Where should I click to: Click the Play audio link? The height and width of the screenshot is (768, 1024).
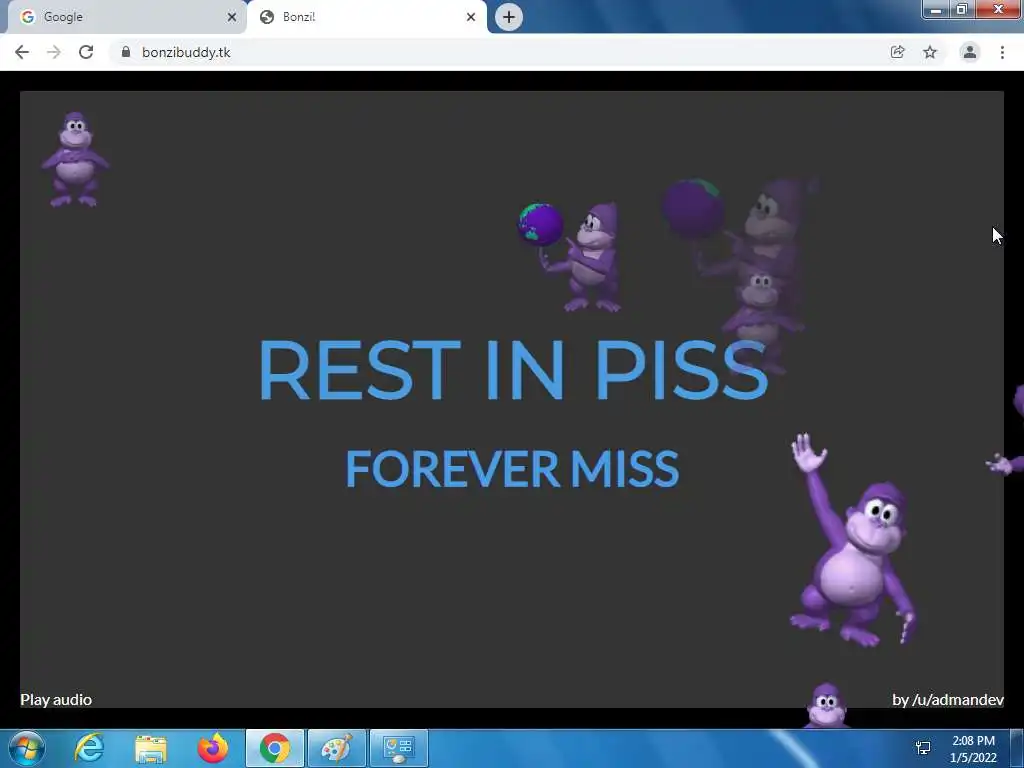[x=56, y=699]
